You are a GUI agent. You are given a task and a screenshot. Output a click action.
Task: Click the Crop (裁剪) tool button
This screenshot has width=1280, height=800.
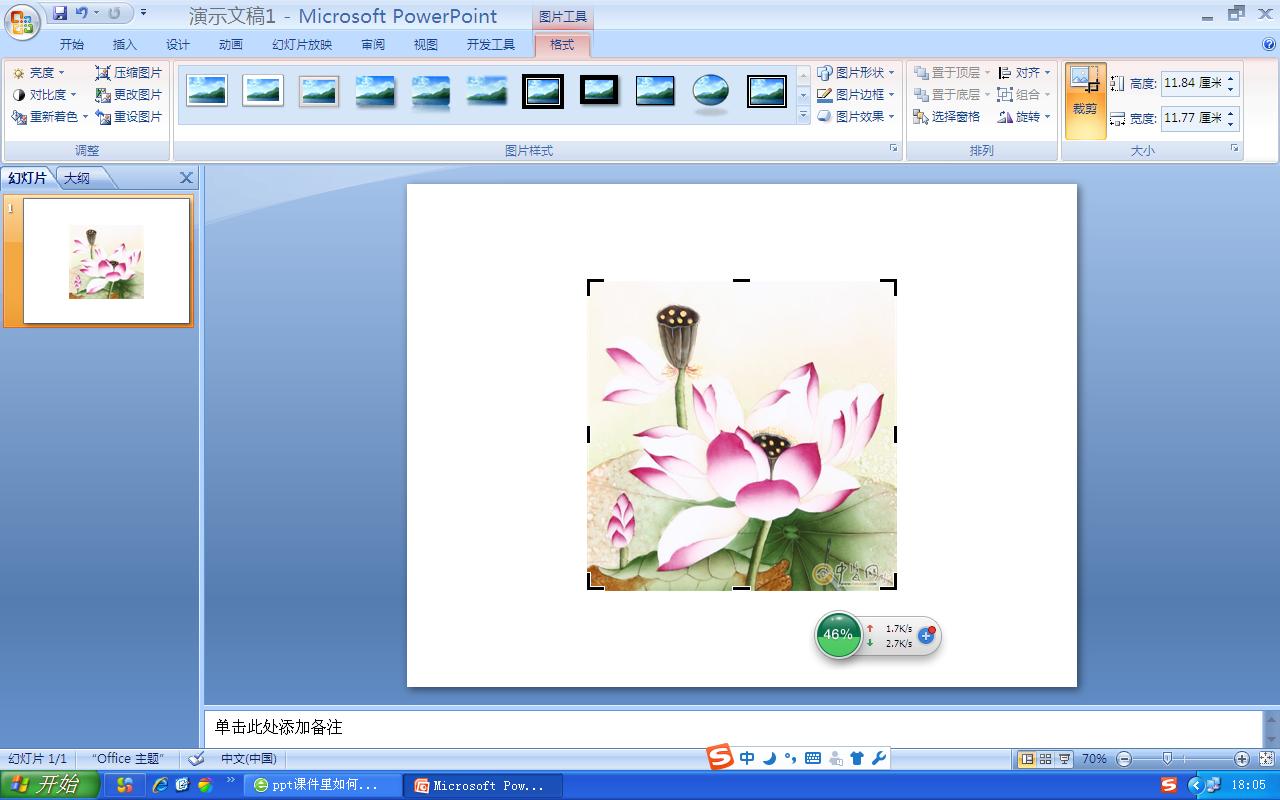coord(1085,101)
